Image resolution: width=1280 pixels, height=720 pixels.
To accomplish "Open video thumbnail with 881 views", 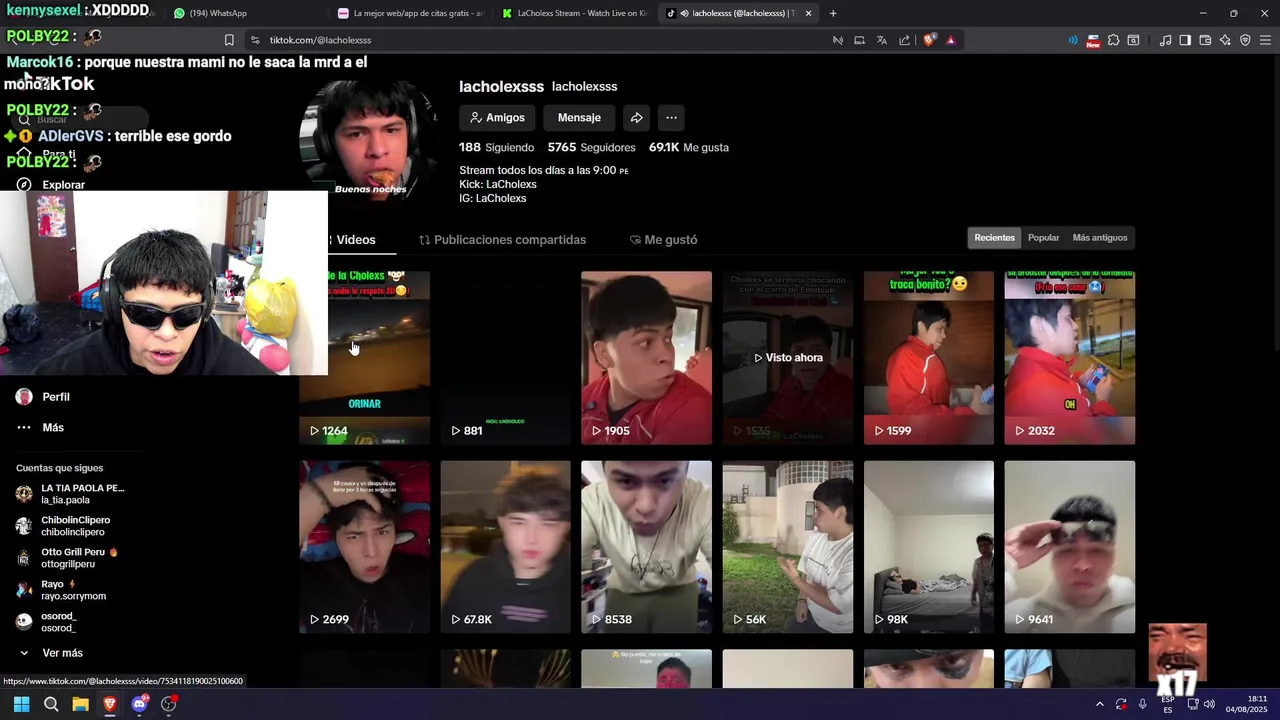I will click(x=505, y=357).
